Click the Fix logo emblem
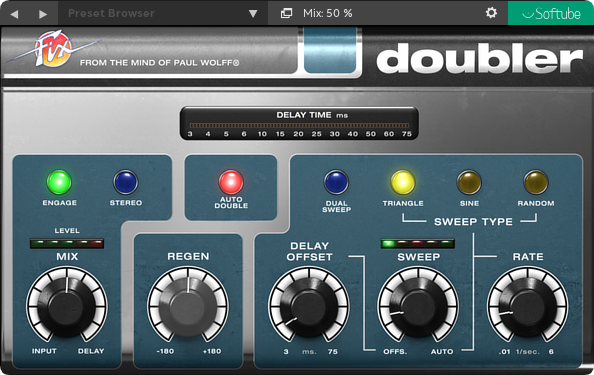Screen dimensions: 594x375 tap(54, 49)
